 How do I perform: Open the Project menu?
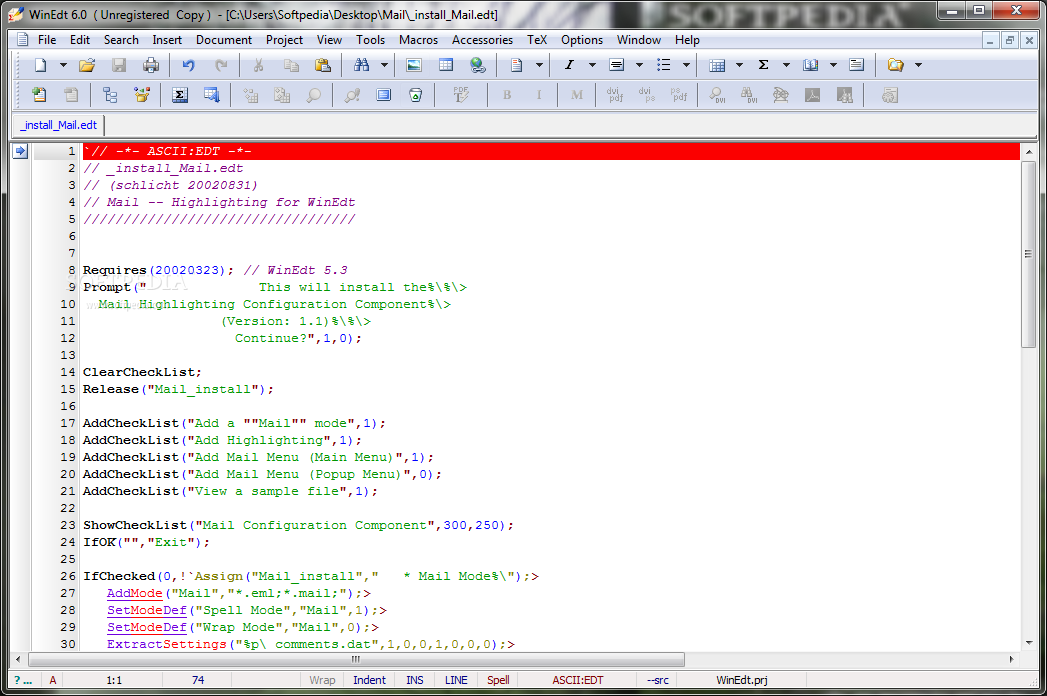click(x=284, y=40)
